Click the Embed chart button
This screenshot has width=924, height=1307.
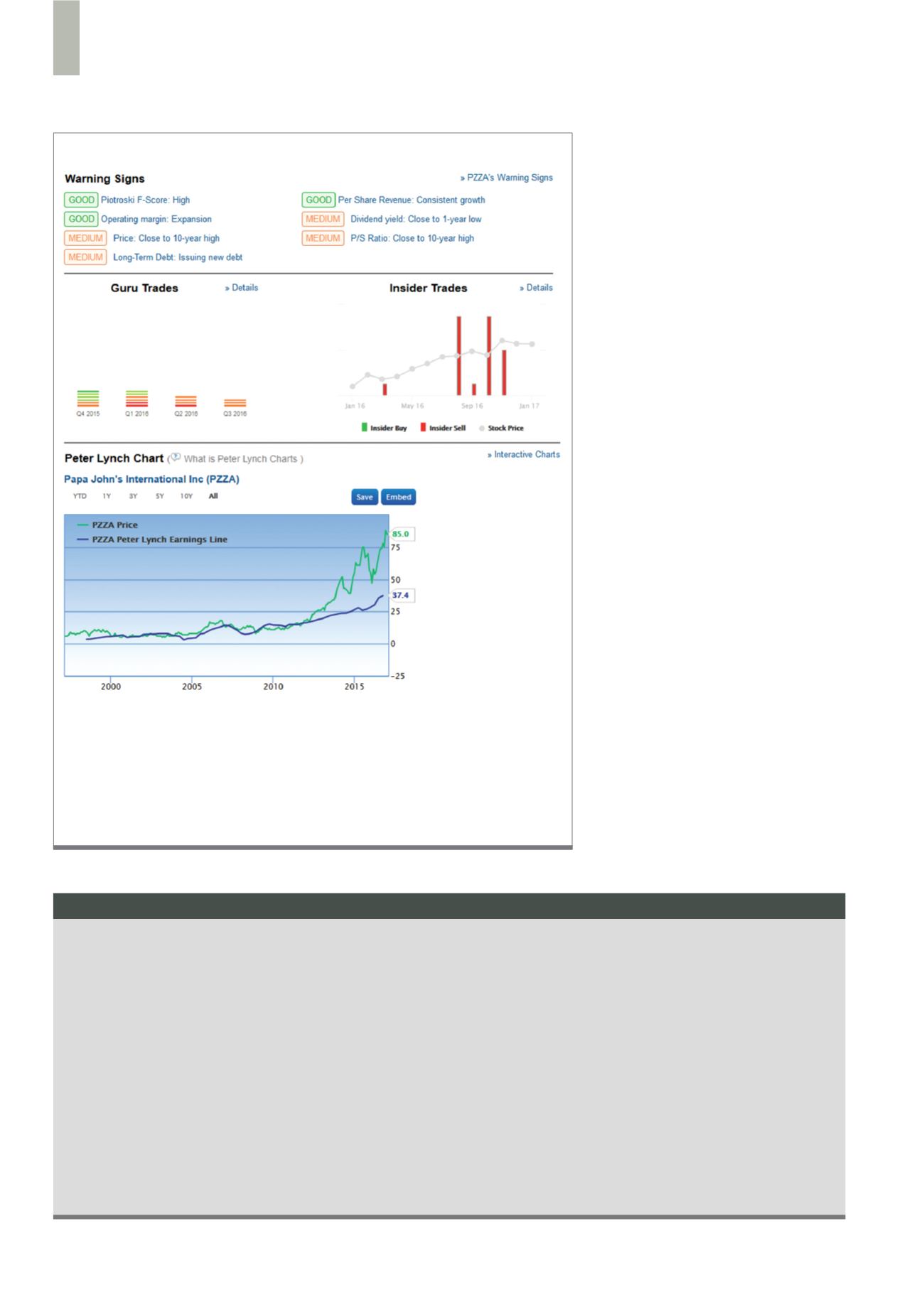click(399, 497)
